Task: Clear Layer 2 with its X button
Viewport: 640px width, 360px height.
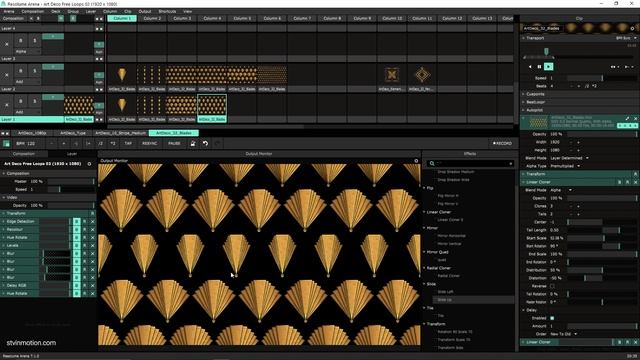Action: (7, 105)
